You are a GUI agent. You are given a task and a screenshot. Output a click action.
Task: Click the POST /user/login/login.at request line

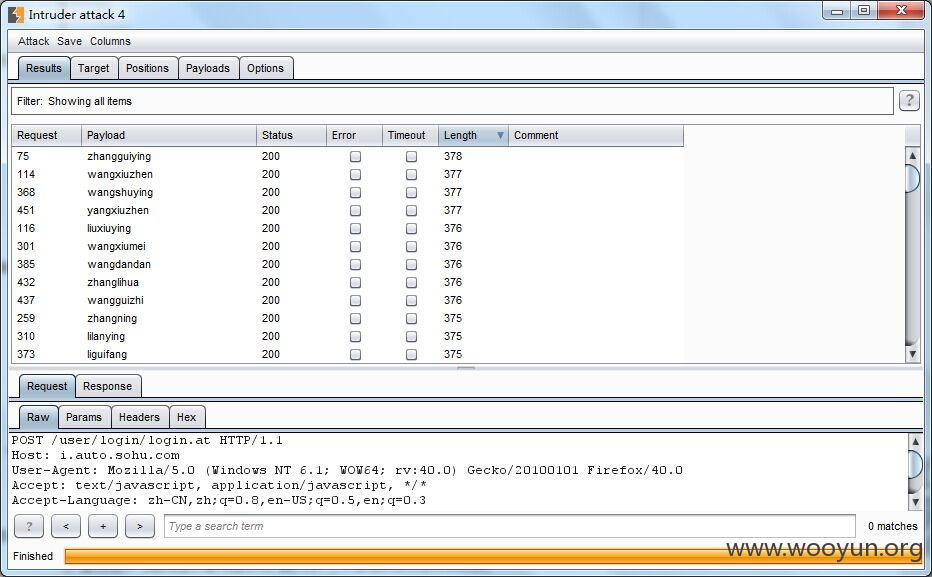(x=147, y=440)
